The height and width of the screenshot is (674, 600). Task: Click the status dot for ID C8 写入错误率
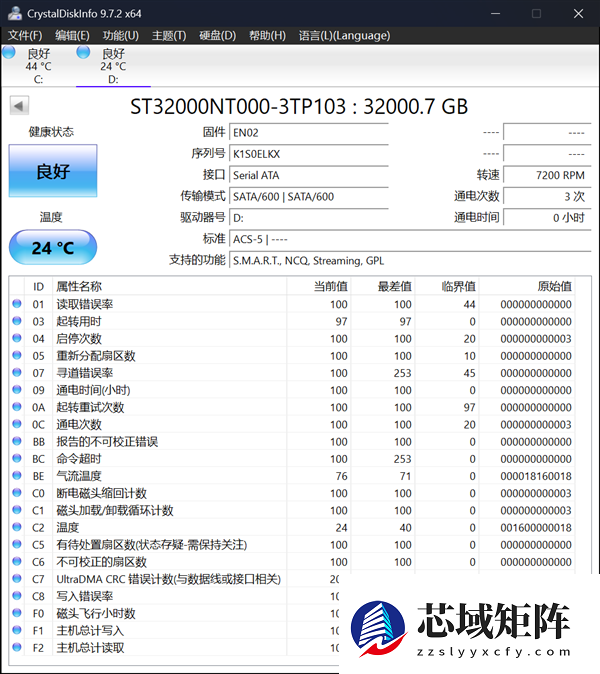[17, 596]
